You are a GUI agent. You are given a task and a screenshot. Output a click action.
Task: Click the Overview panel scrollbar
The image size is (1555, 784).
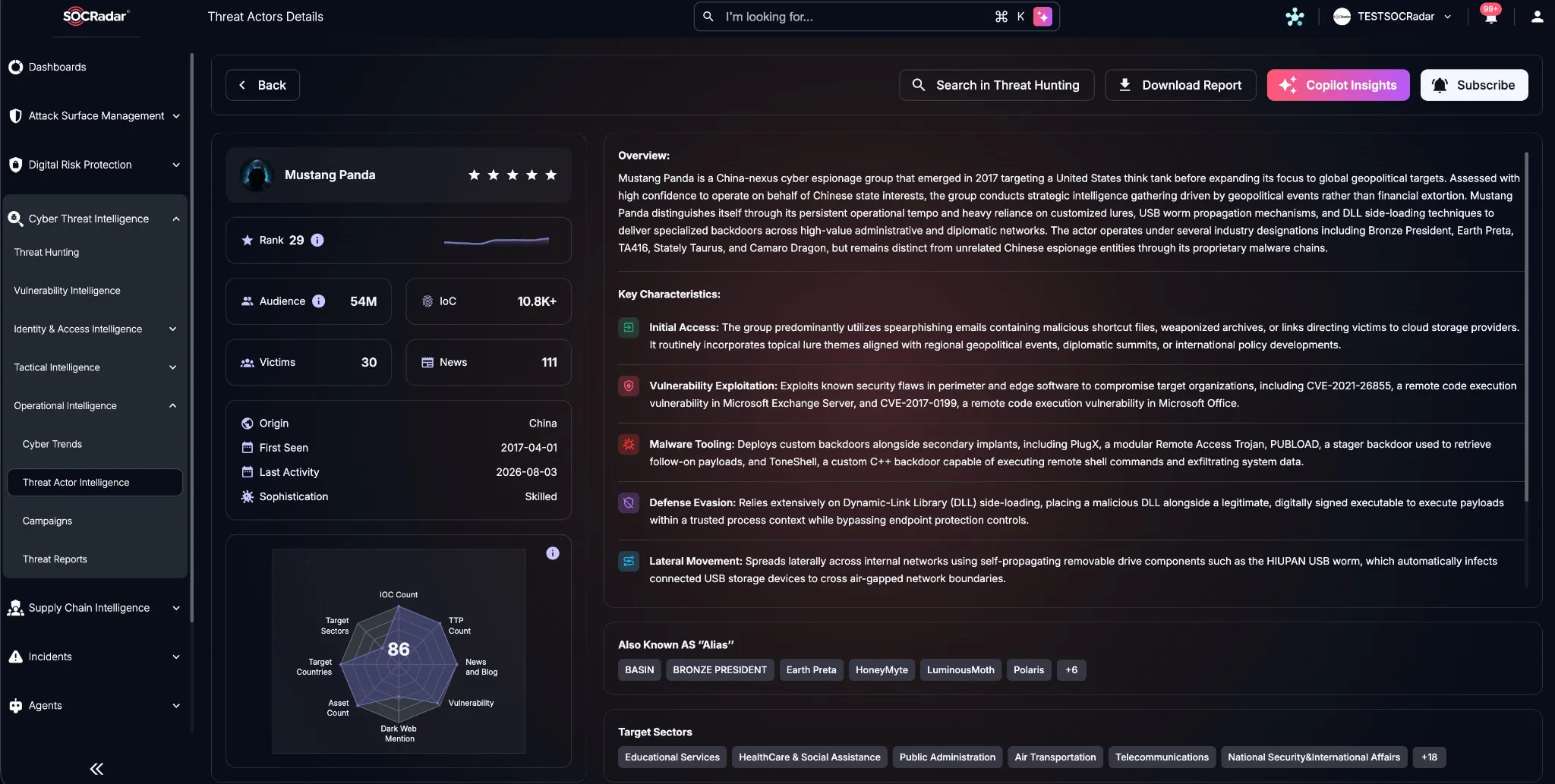pyautogui.click(x=1526, y=326)
